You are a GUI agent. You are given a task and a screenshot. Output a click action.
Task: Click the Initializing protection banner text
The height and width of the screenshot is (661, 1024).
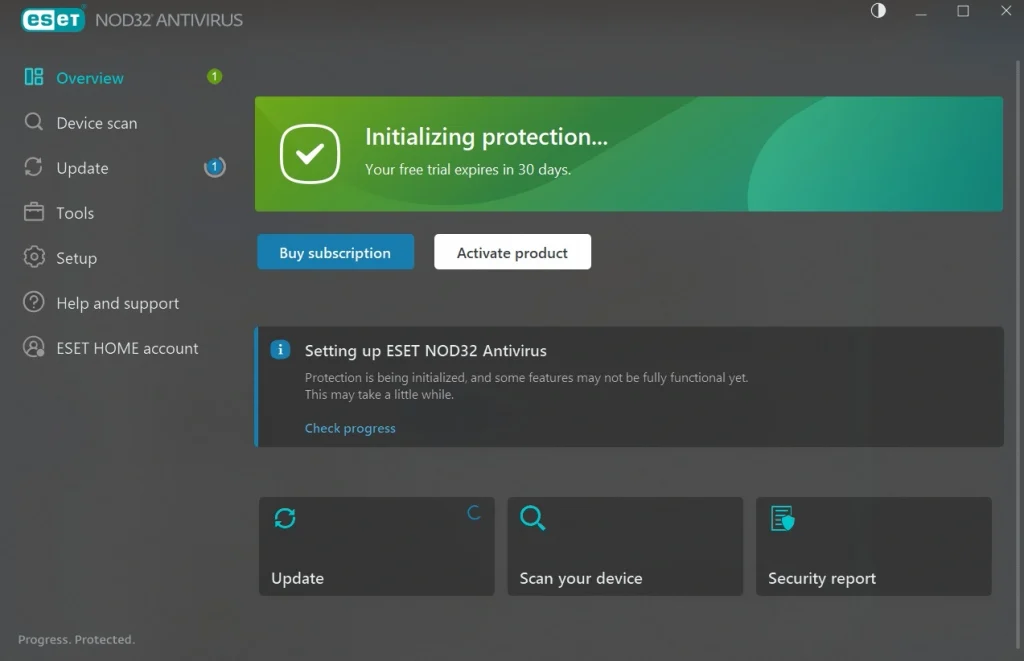487,137
